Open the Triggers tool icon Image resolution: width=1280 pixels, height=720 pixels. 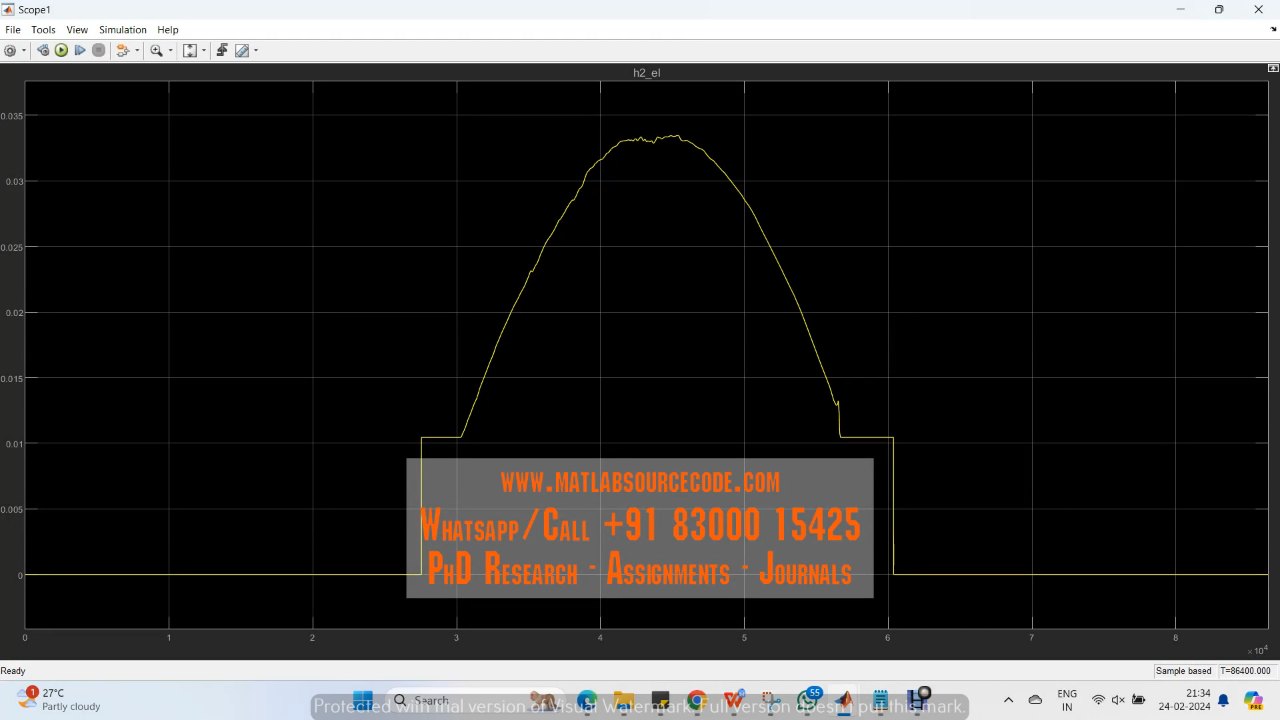(x=222, y=50)
